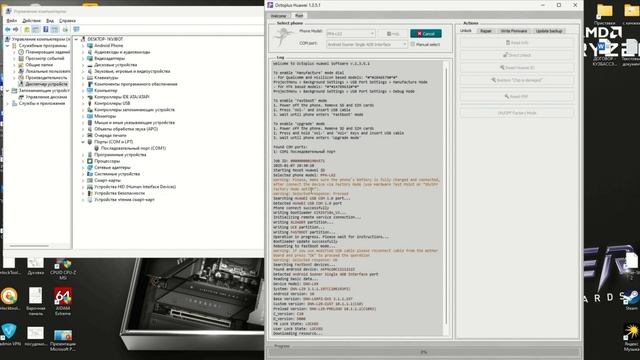This screenshot has width=640, height=360.
Task: Select the Мониторы category icon
Action: [90, 116]
